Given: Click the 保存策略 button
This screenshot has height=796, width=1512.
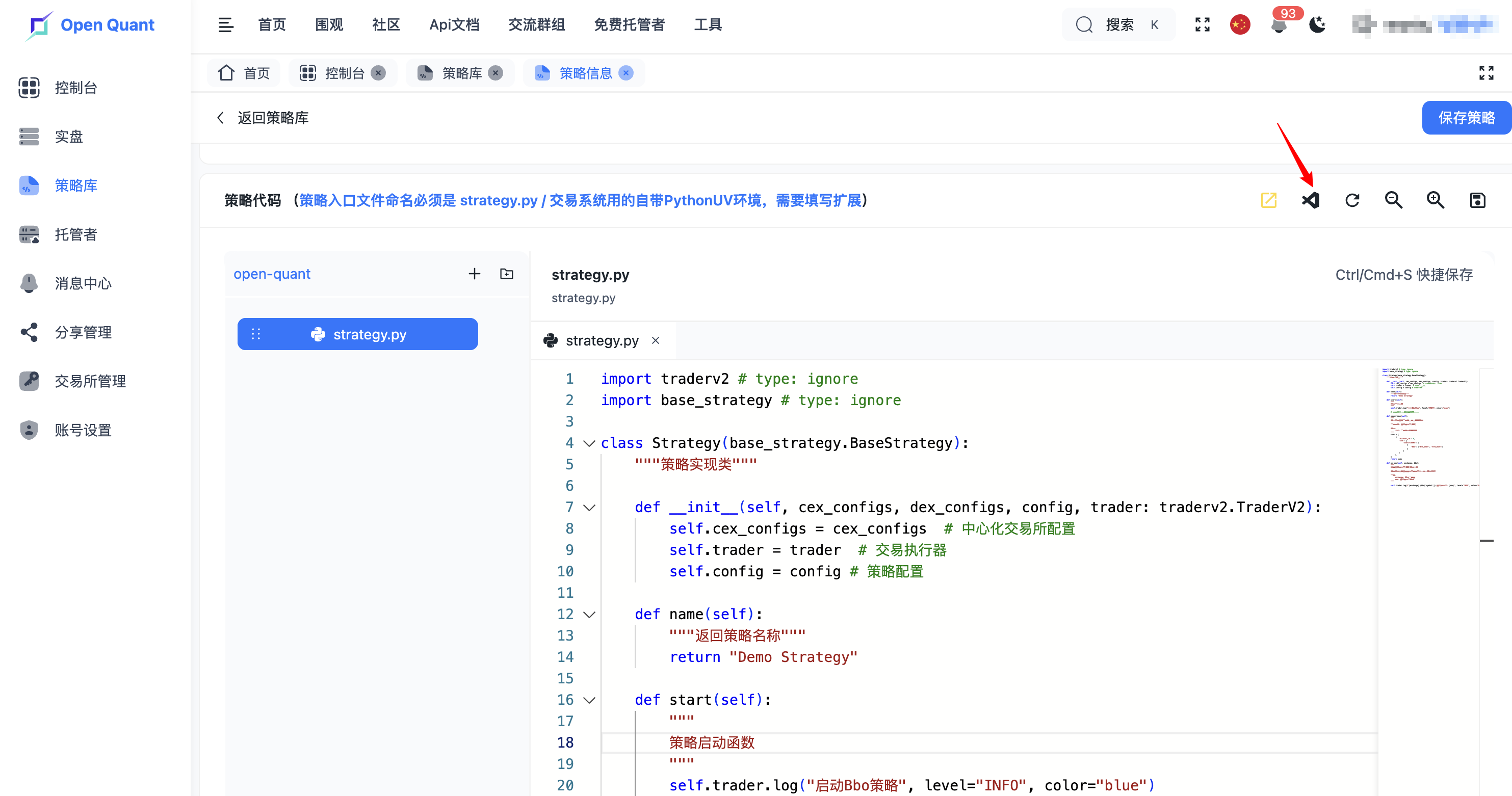Looking at the screenshot, I should point(1466,117).
